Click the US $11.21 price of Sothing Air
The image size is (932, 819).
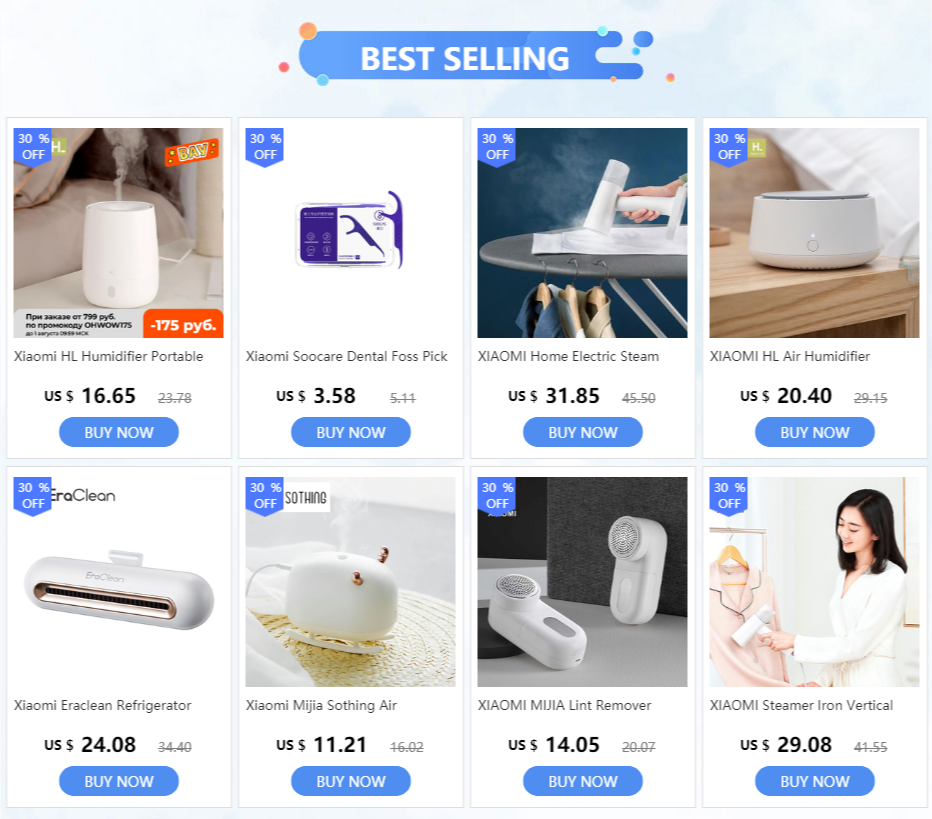(x=322, y=745)
